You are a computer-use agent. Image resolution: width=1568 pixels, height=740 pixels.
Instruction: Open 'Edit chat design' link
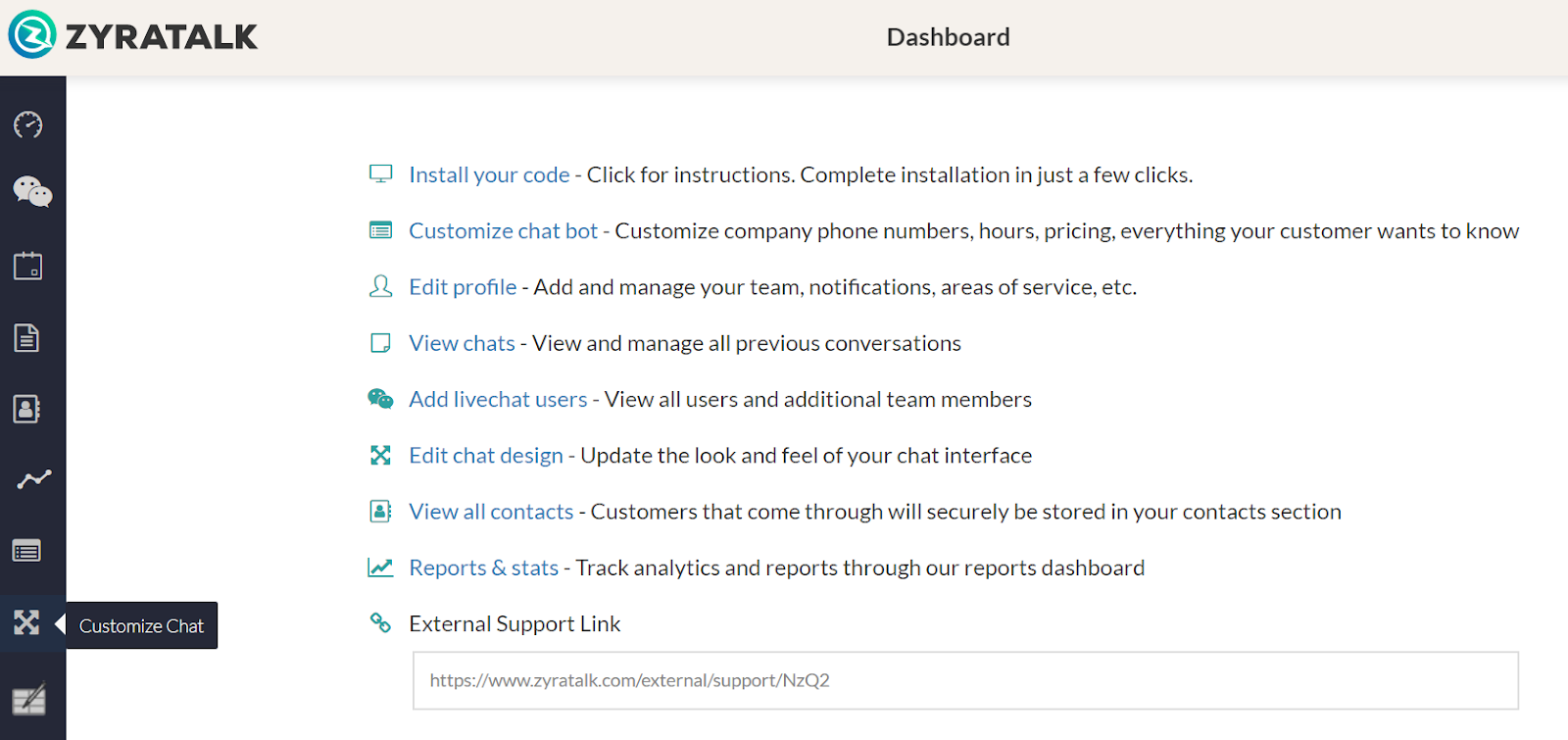coord(486,456)
